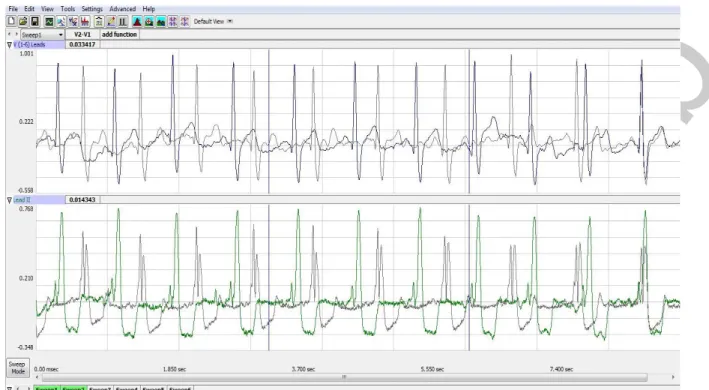
Task: Click the last purple arrows icon before Default View
Action: pos(184,21)
